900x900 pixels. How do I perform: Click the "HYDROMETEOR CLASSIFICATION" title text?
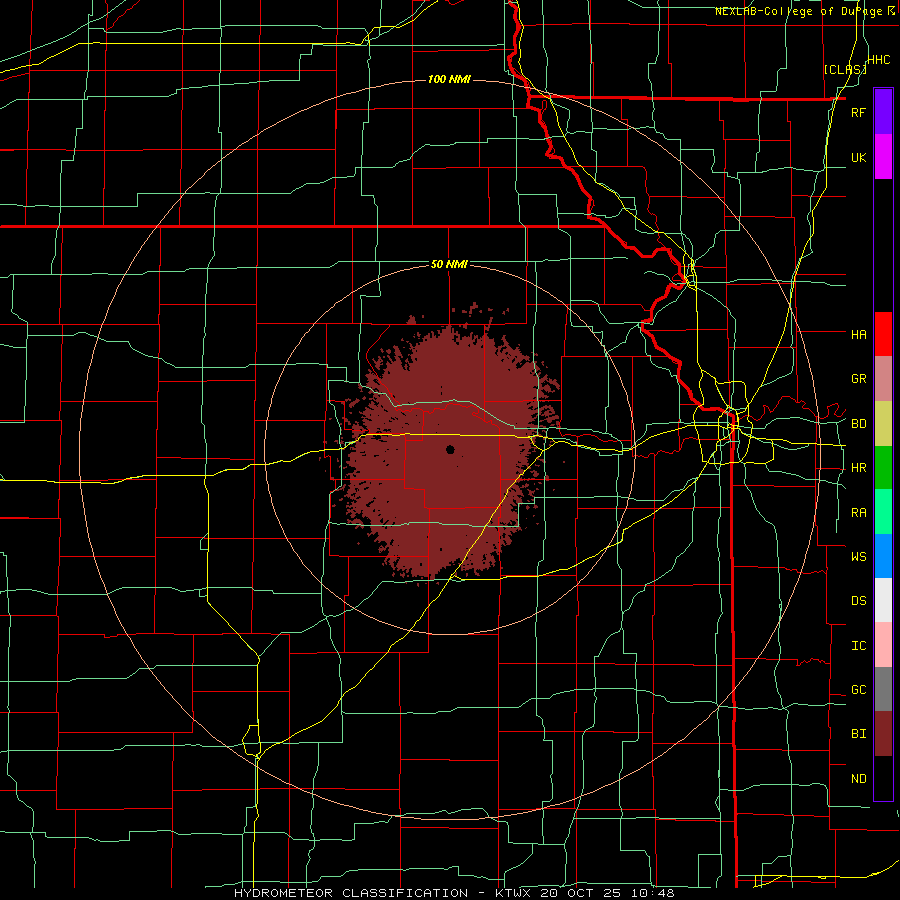[351, 893]
